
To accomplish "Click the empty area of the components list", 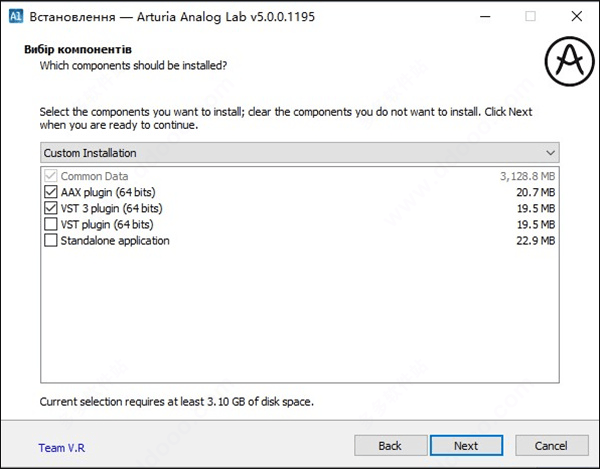I will pyautogui.click(x=299, y=320).
